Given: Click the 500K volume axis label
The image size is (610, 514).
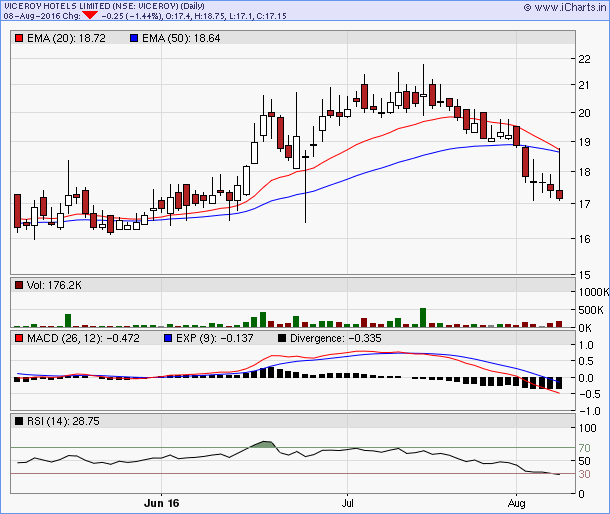Looking at the screenshot, I should click(x=591, y=310).
